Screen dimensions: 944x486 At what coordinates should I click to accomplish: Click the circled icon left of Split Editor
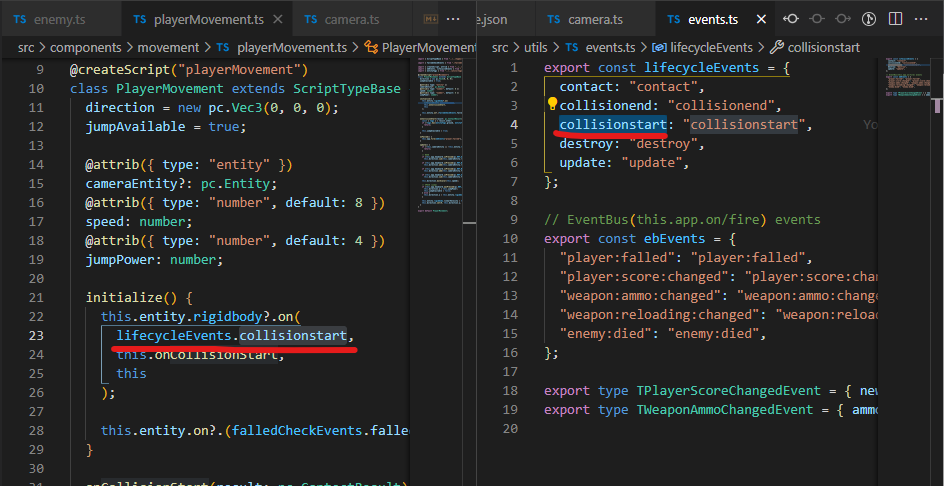[868, 19]
